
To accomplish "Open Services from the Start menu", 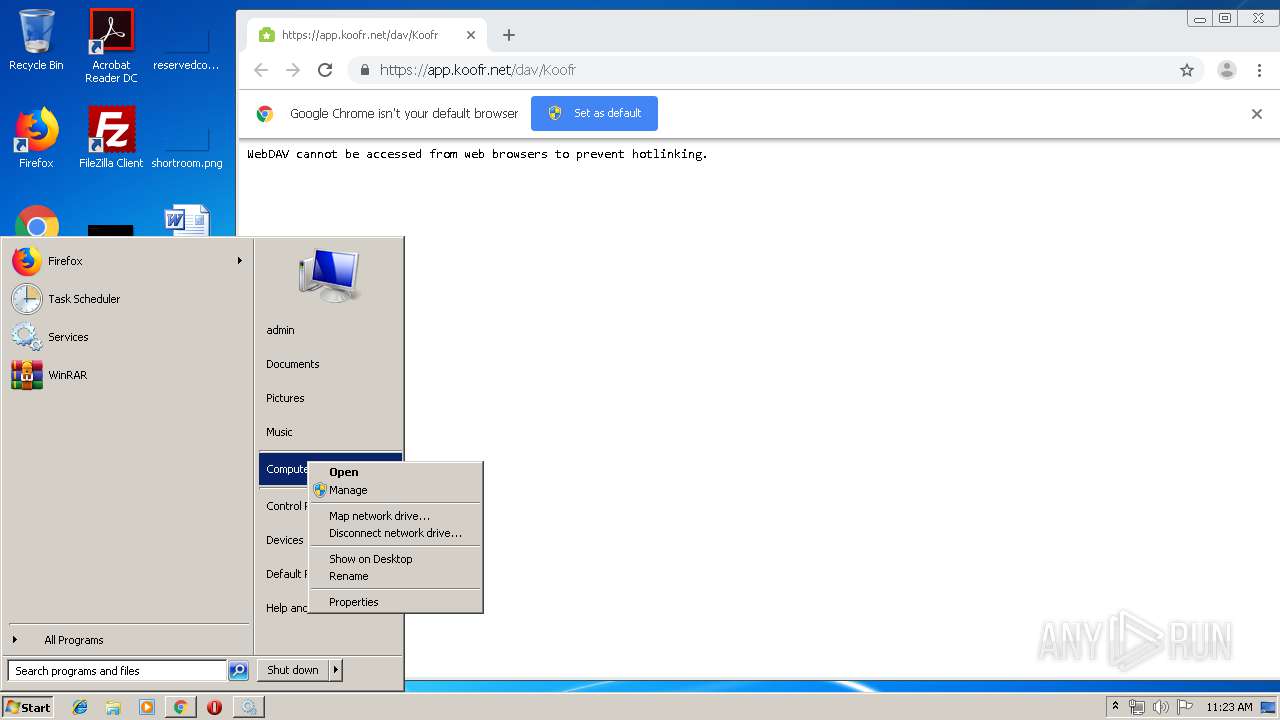I will (127, 337).
